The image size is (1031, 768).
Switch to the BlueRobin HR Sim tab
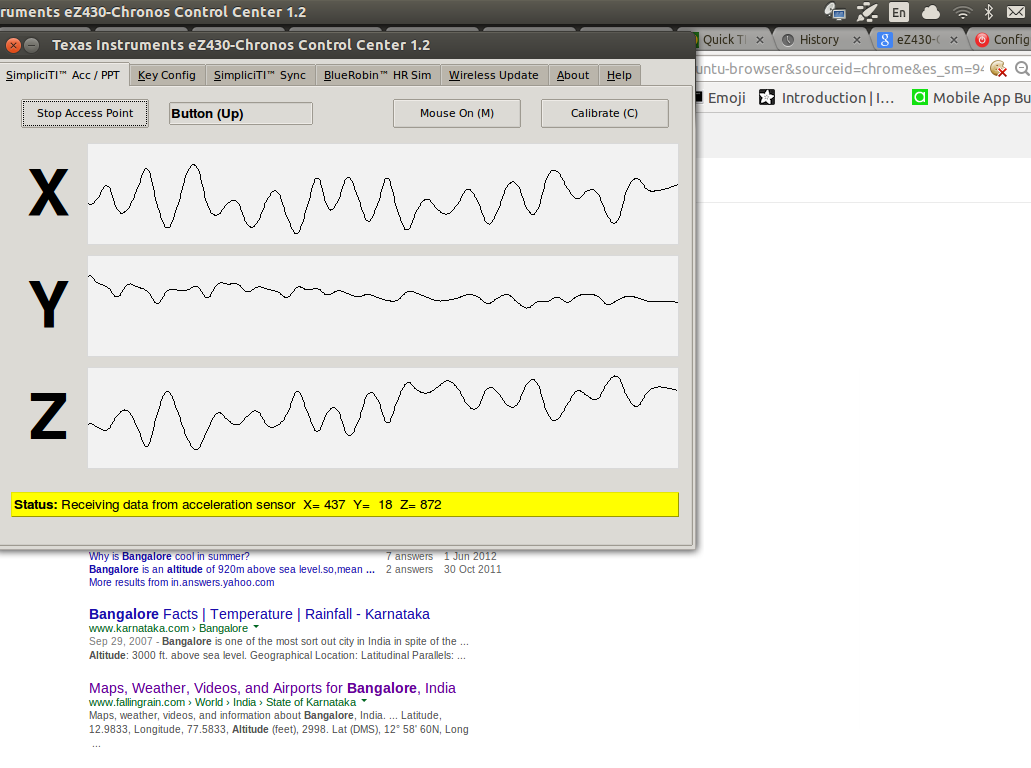pos(377,75)
